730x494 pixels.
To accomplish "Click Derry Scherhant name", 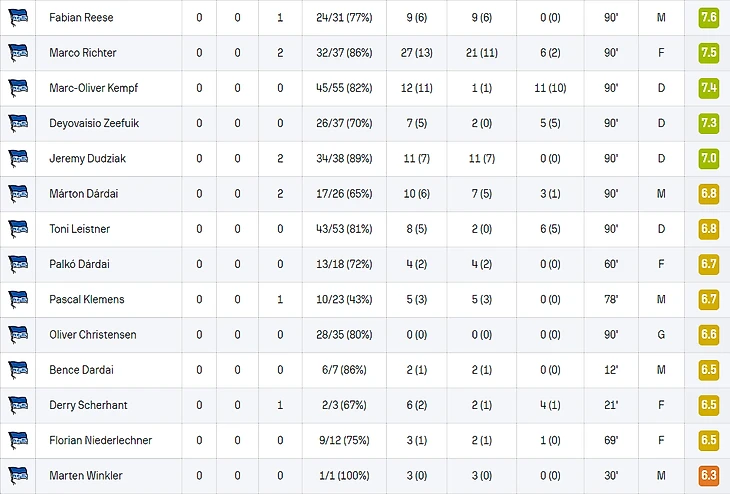I will pyautogui.click(x=88, y=405).
